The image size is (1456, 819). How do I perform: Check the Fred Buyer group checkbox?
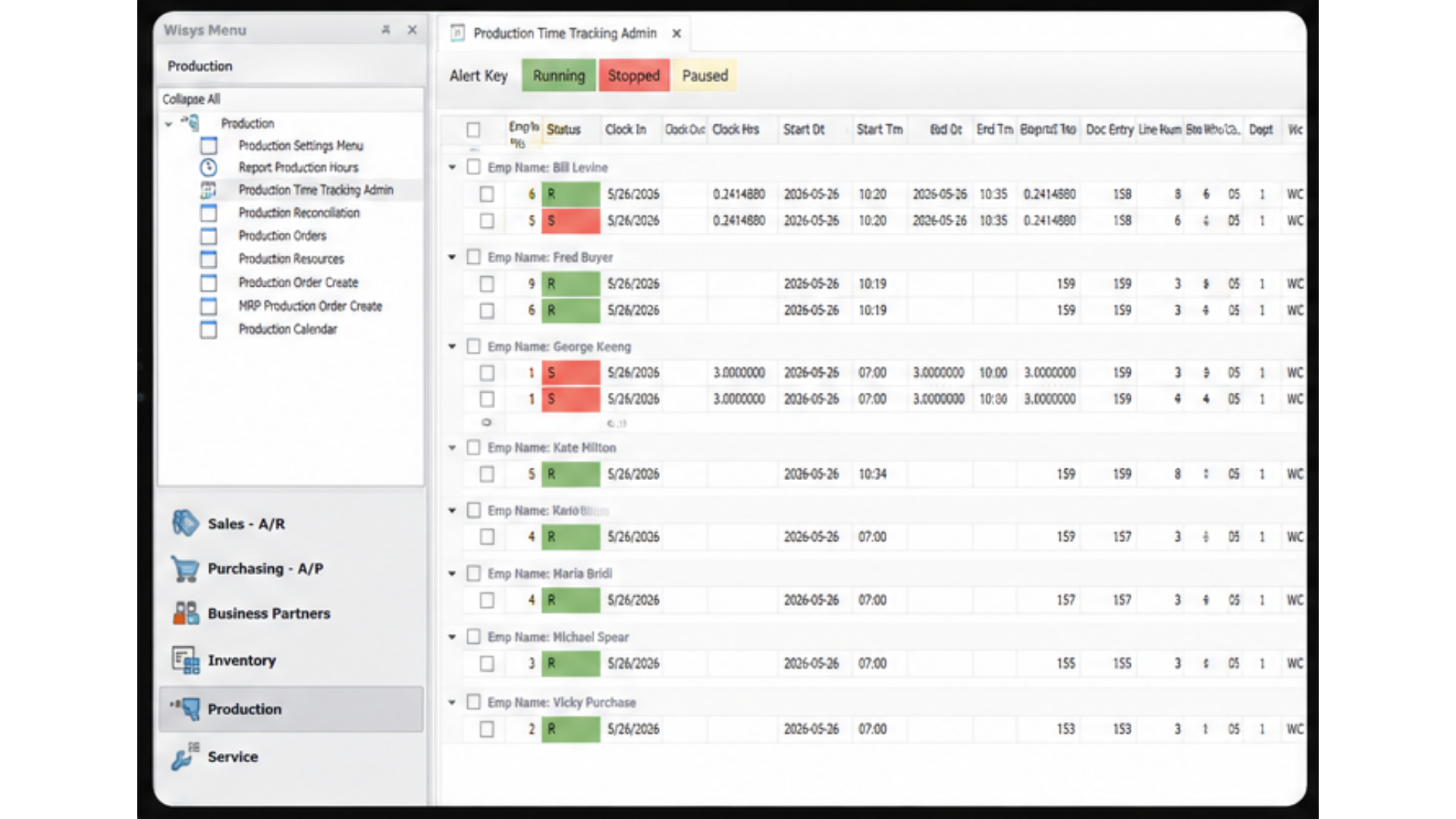tap(474, 257)
